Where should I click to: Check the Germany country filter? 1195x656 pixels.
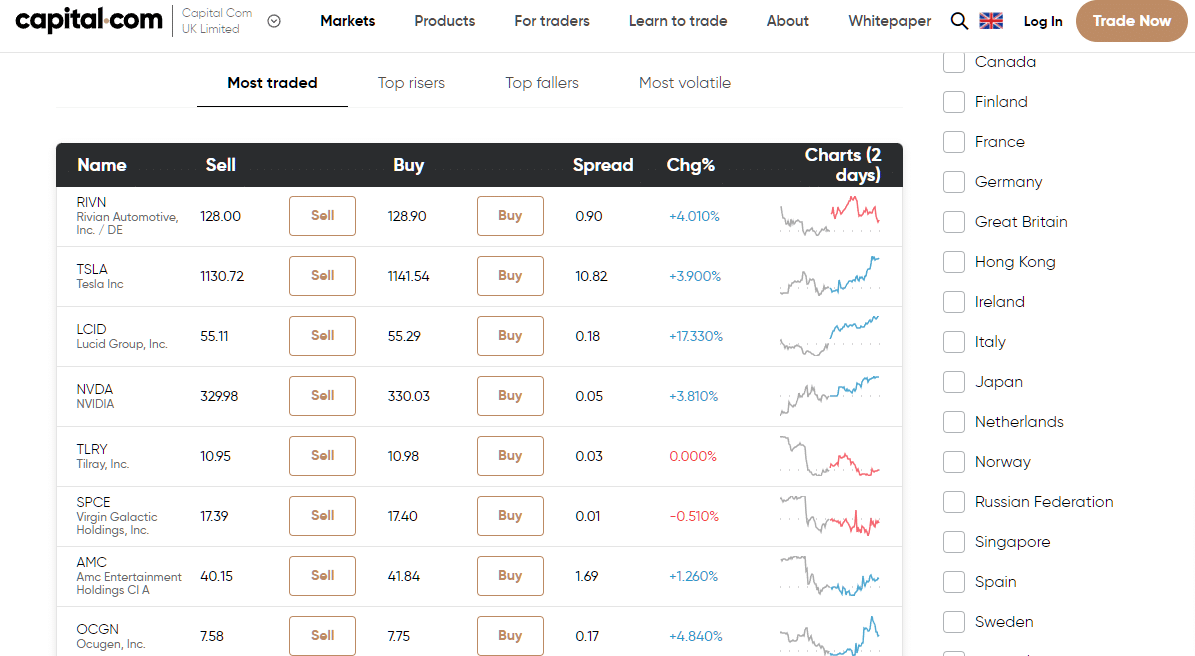[954, 182]
